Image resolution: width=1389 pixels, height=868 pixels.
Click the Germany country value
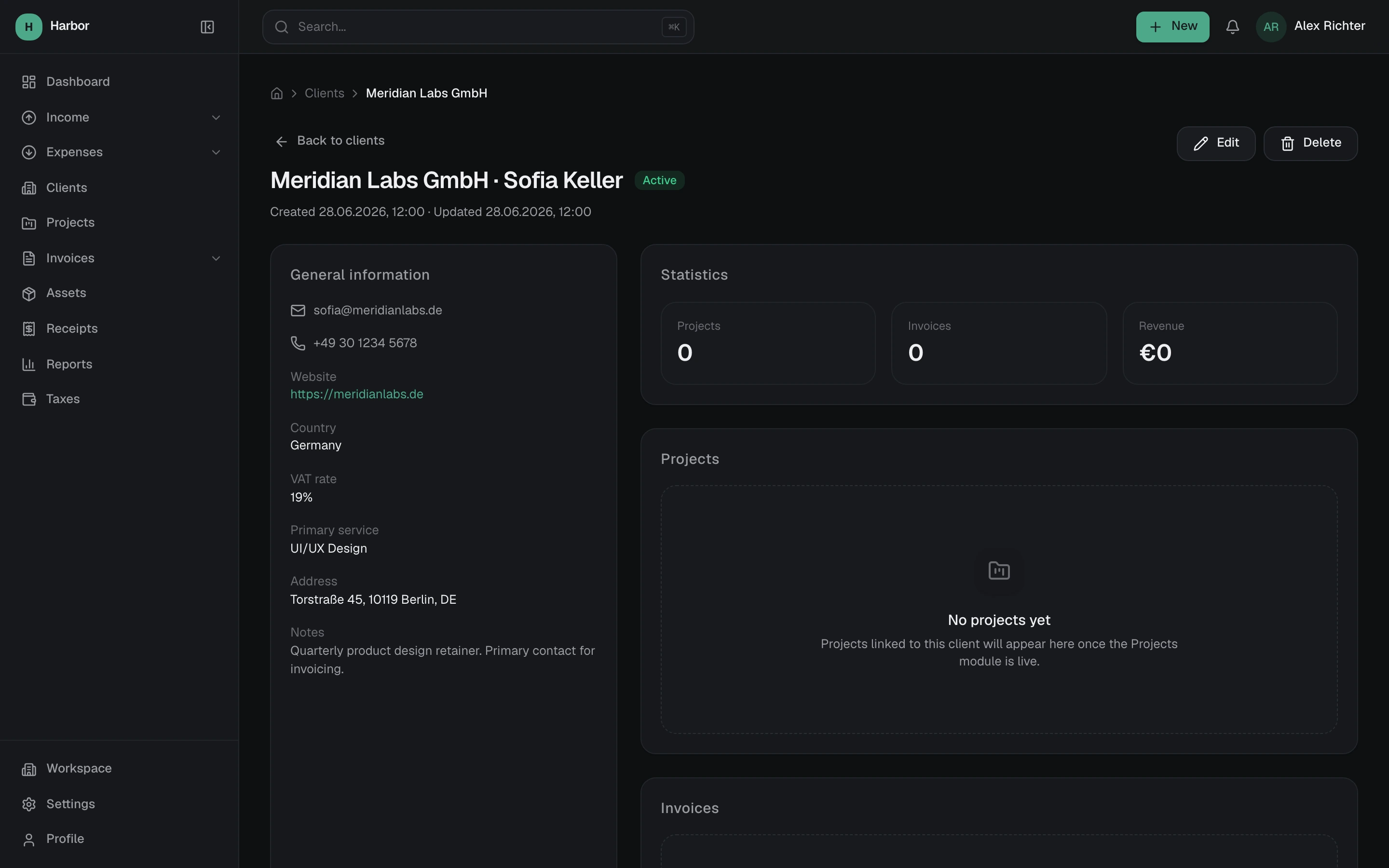point(316,446)
